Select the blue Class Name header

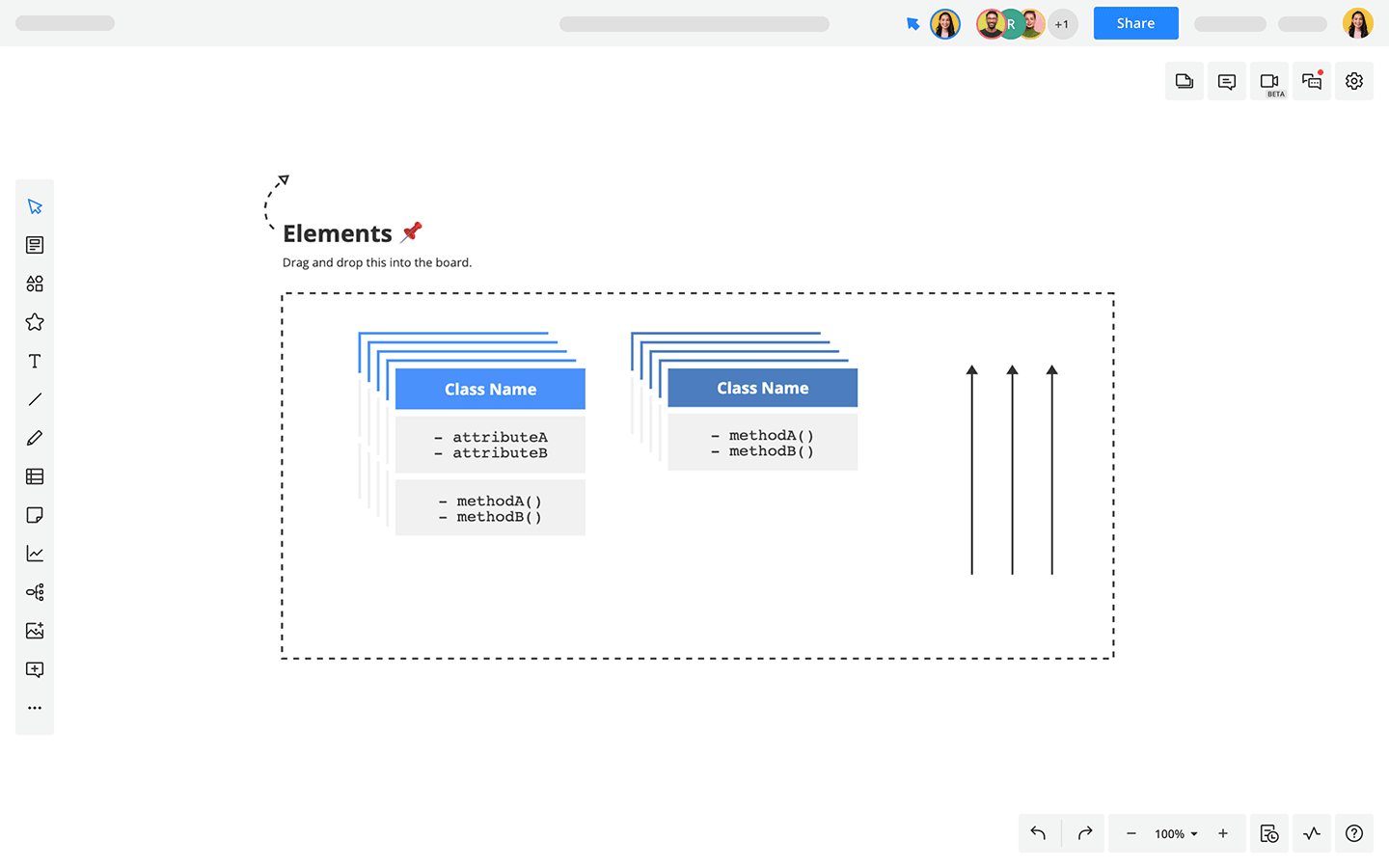pyautogui.click(x=490, y=390)
